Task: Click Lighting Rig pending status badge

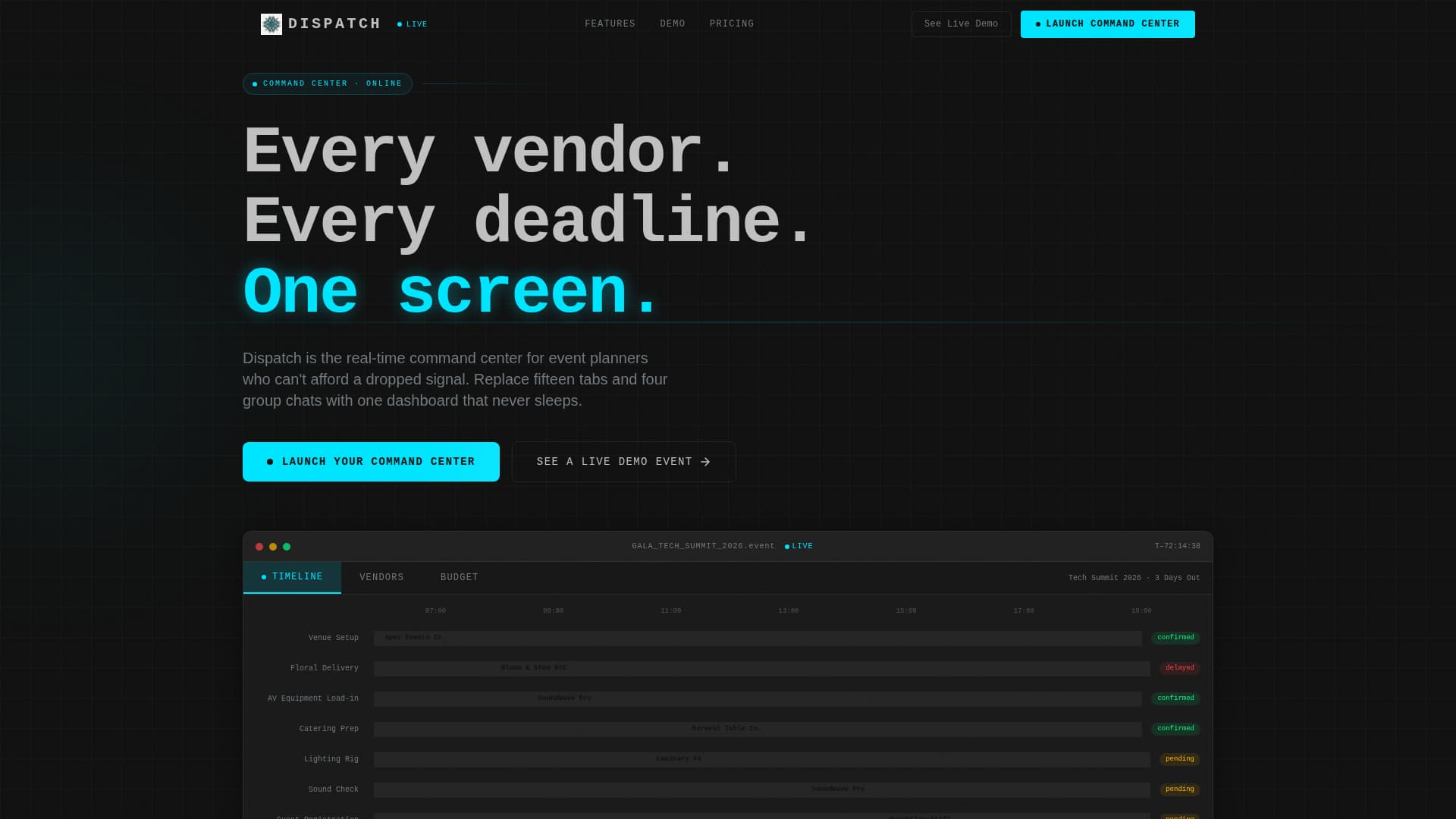Action: (1179, 759)
